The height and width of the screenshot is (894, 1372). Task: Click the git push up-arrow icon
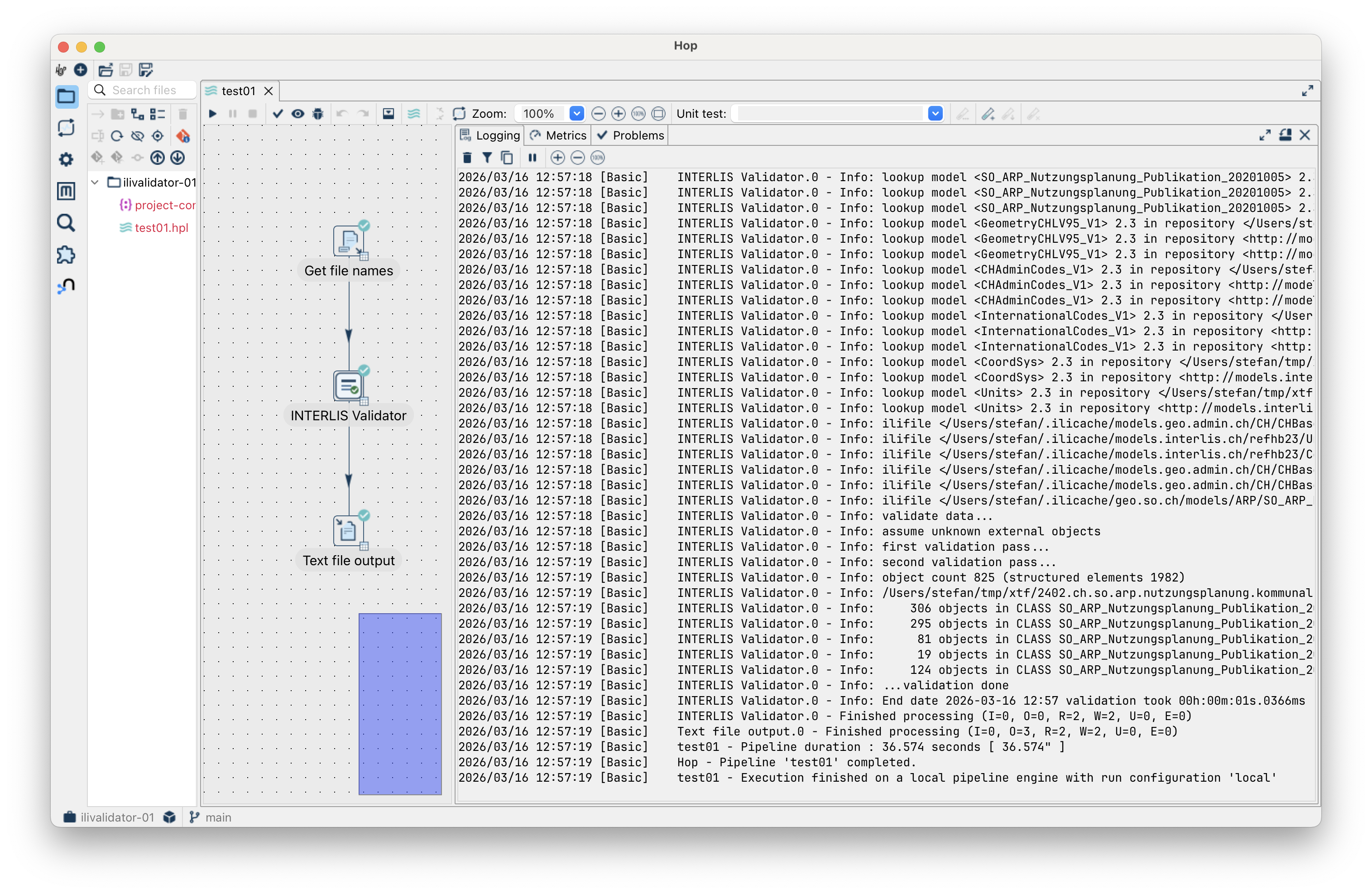pyautogui.click(x=158, y=157)
